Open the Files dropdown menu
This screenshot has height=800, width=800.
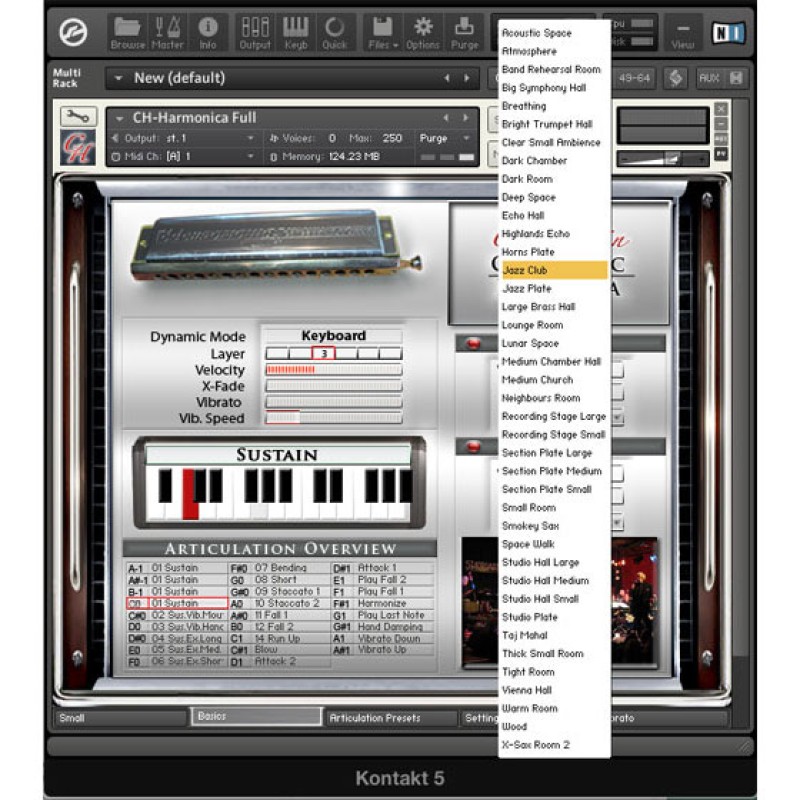click(x=382, y=31)
